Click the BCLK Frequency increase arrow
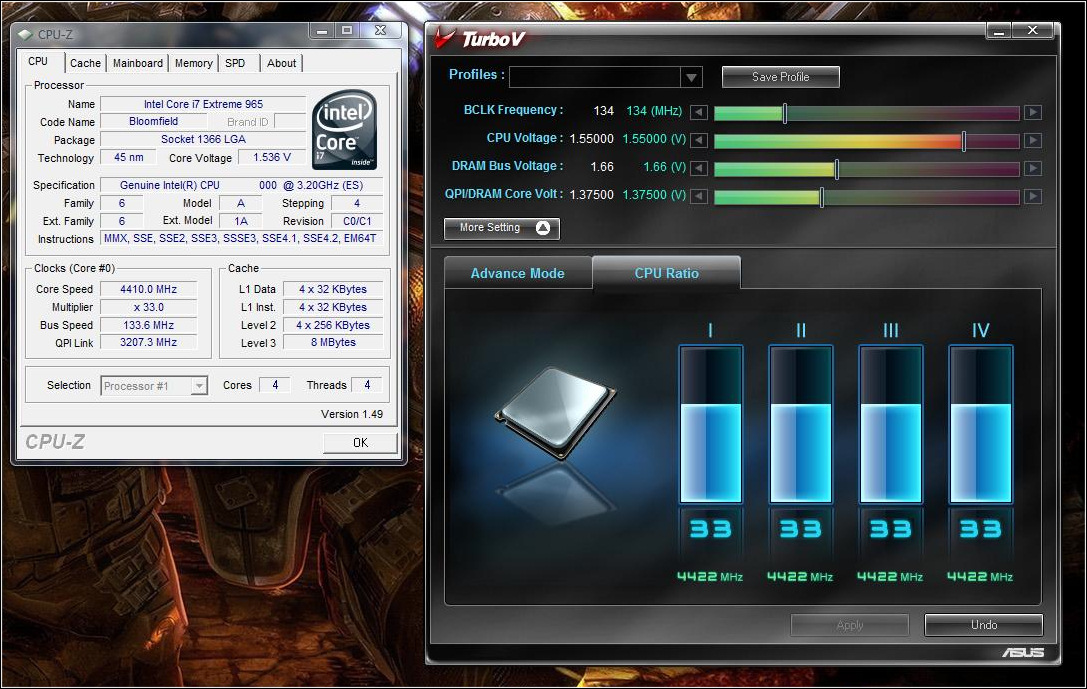 point(1033,113)
